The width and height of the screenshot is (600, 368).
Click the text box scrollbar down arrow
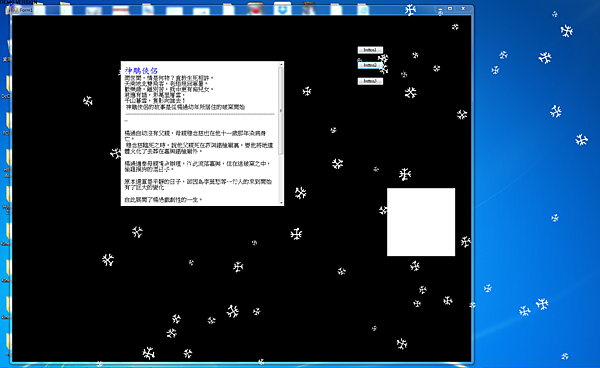coord(281,203)
